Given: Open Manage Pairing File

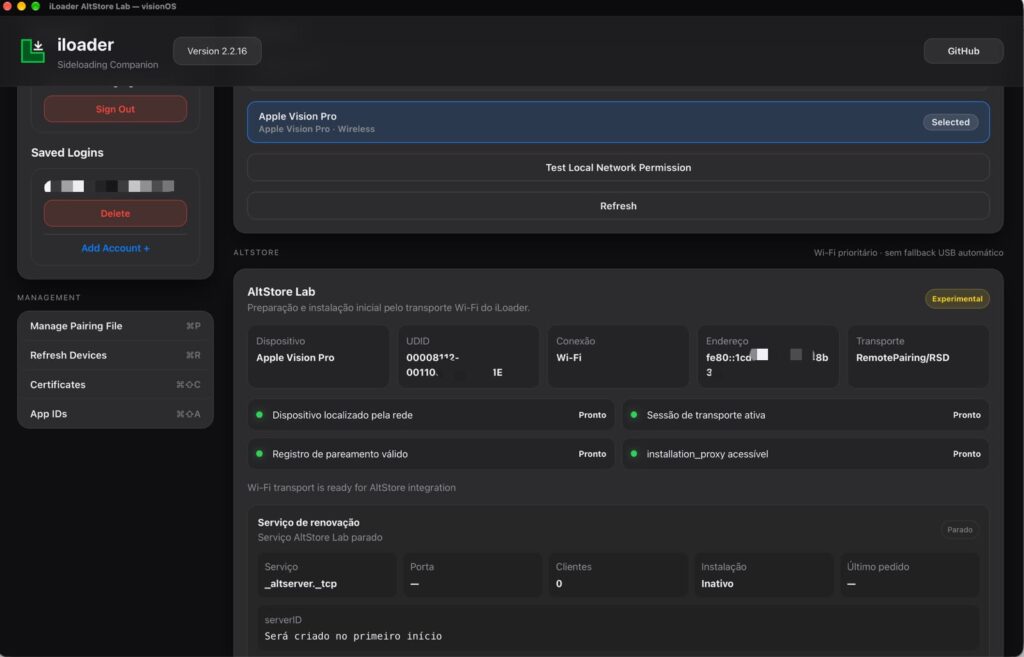Looking at the screenshot, I should [115, 326].
